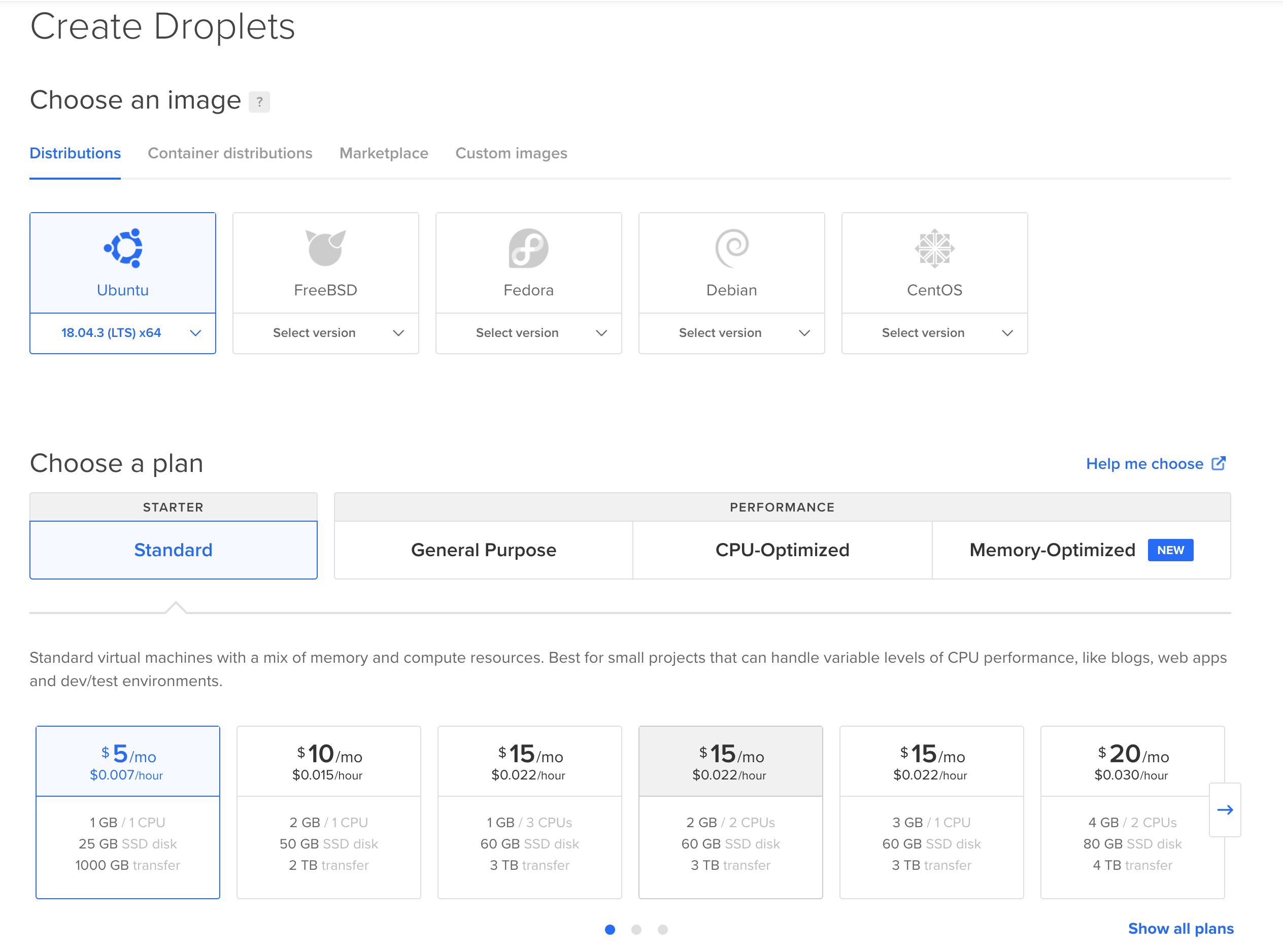The image size is (1283, 952).
Task: Click the PERFORMANCE group header
Action: [x=782, y=507]
